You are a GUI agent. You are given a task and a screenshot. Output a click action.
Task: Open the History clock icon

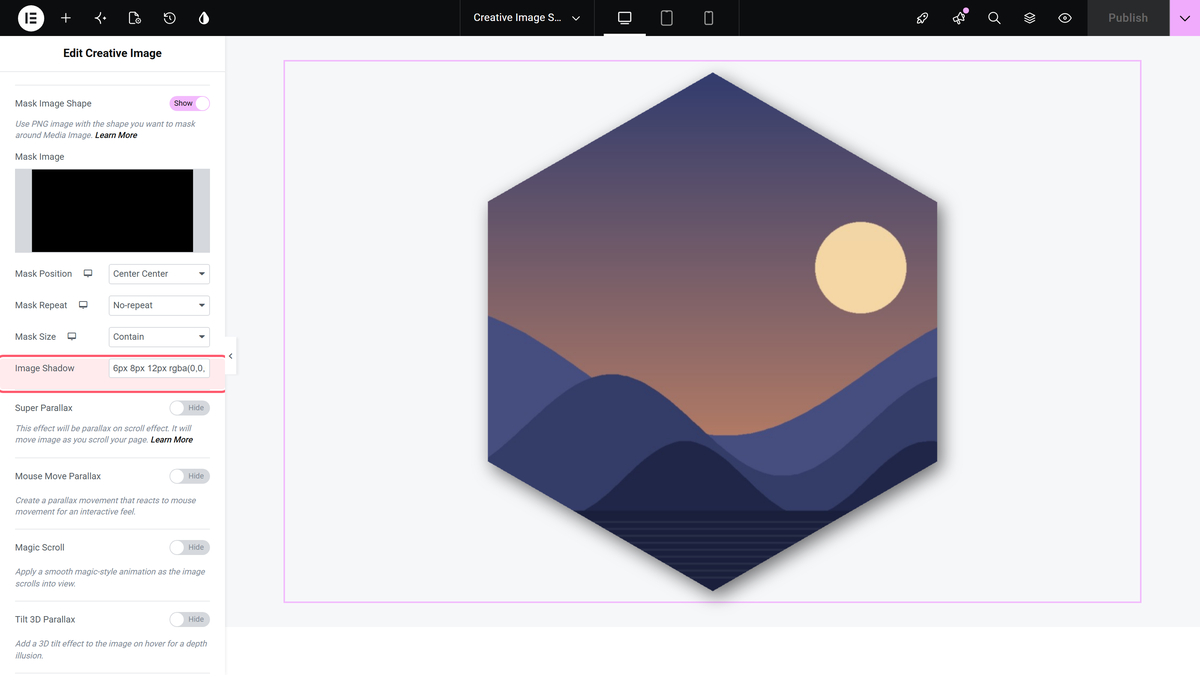170,18
